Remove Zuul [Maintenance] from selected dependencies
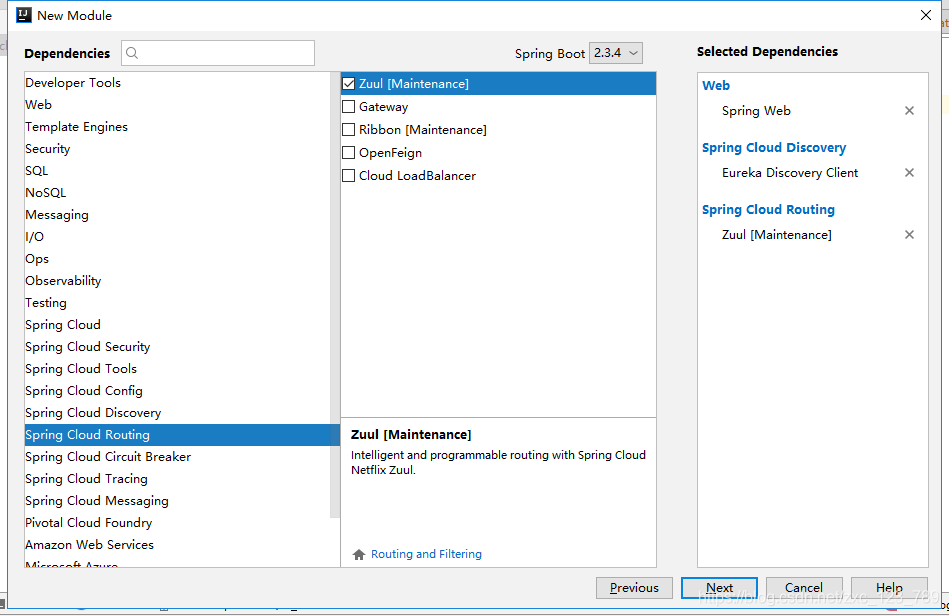The height and width of the screenshot is (616, 949). pos(909,235)
